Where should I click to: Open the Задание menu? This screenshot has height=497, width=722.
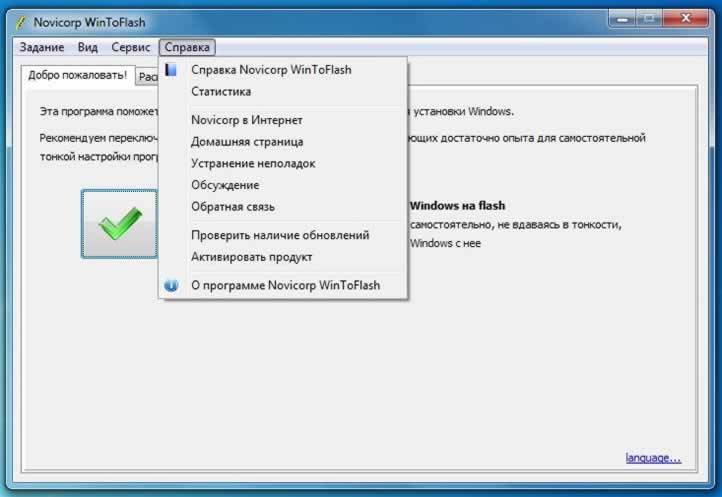point(41,47)
